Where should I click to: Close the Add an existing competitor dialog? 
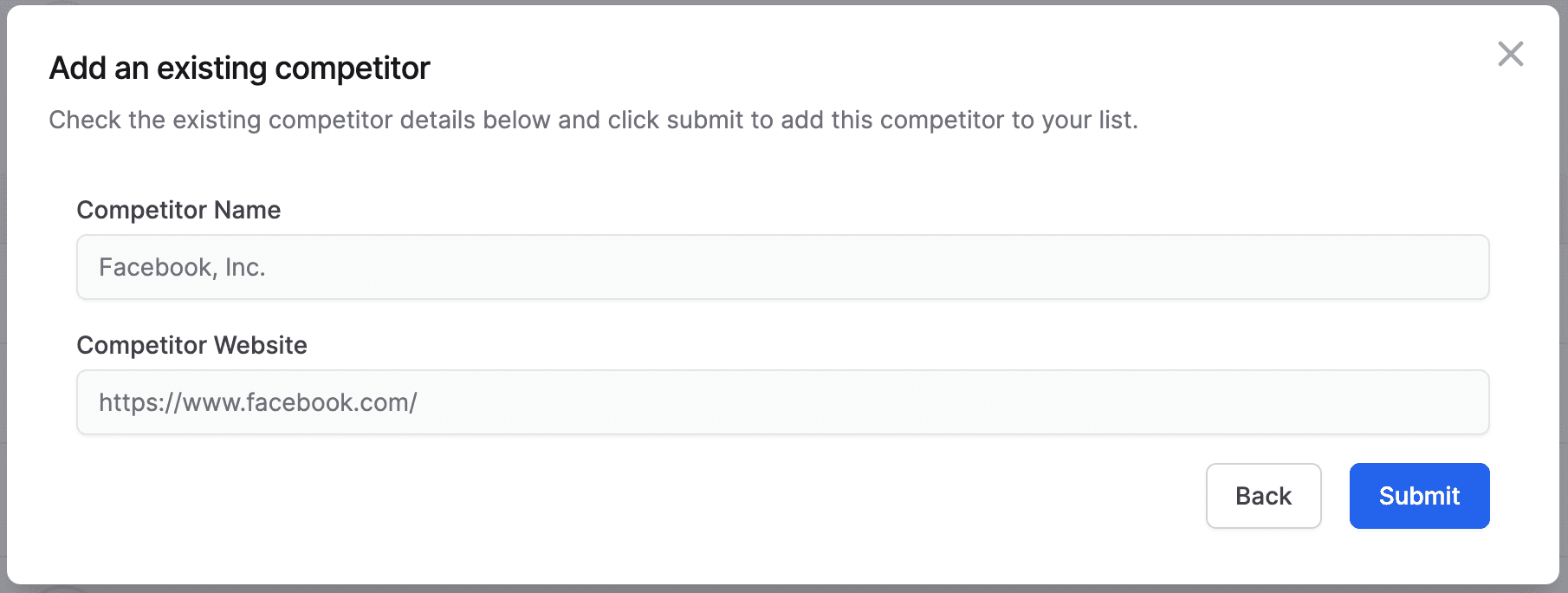(1510, 54)
